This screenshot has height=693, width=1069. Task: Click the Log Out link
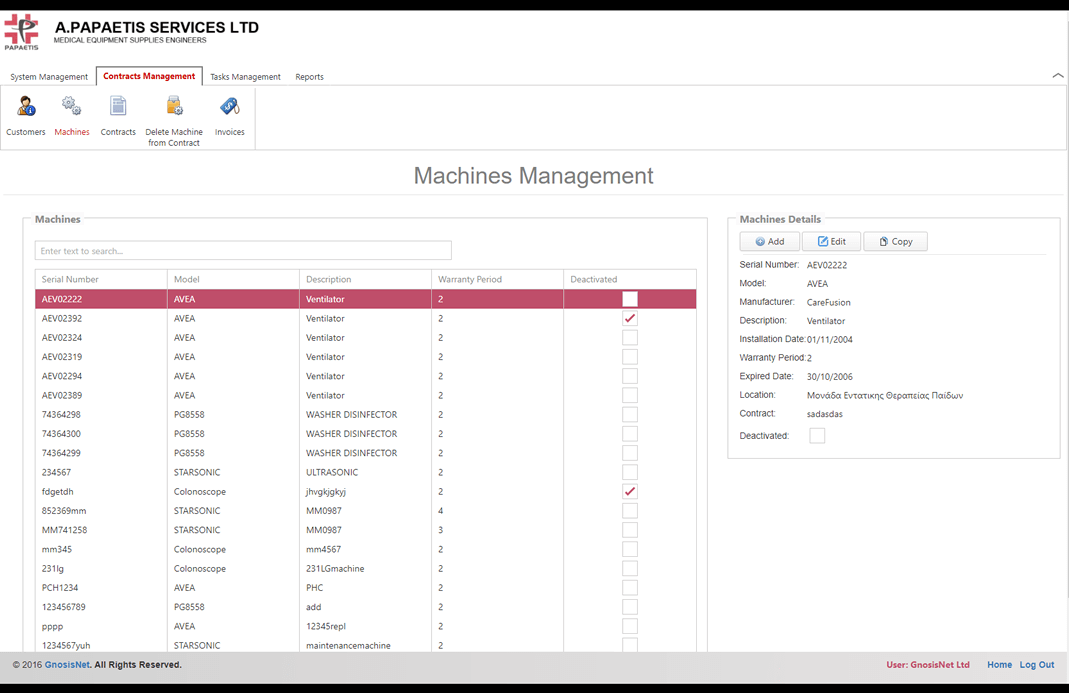pyautogui.click(x=1037, y=665)
